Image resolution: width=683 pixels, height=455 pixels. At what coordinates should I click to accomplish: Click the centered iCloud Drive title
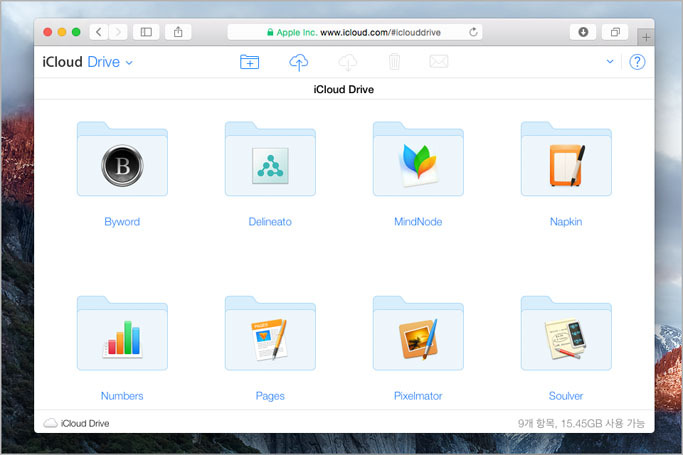[344, 89]
